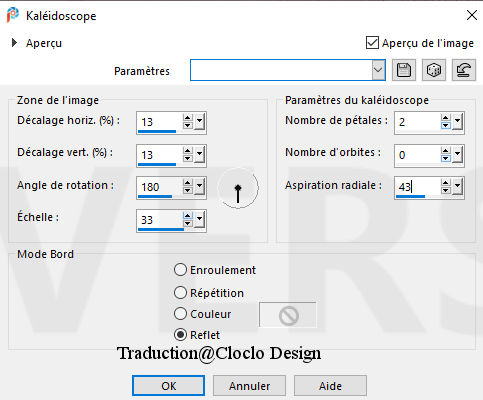Increase Décalage horiz. with the up spinner arrow
Image resolution: width=483 pixels, height=400 pixels.
point(188,118)
